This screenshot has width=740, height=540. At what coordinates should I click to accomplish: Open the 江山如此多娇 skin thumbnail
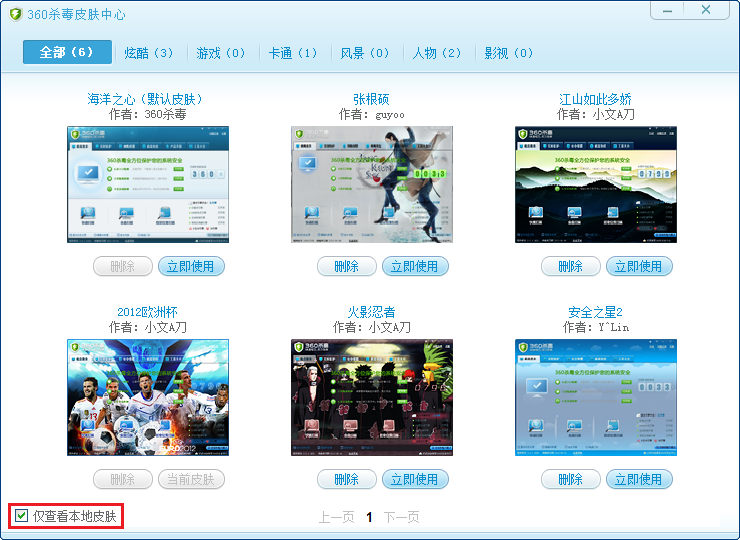[x=595, y=184]
